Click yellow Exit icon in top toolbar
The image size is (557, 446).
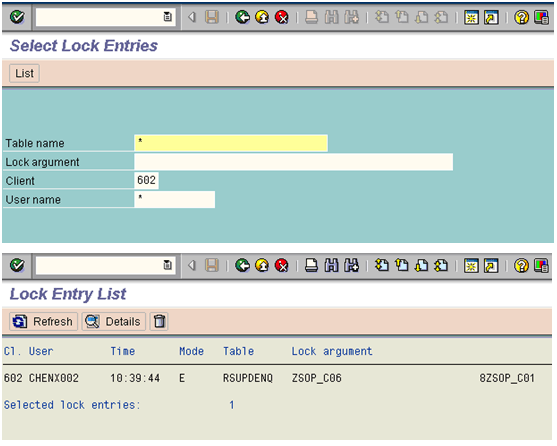(262, 17)
